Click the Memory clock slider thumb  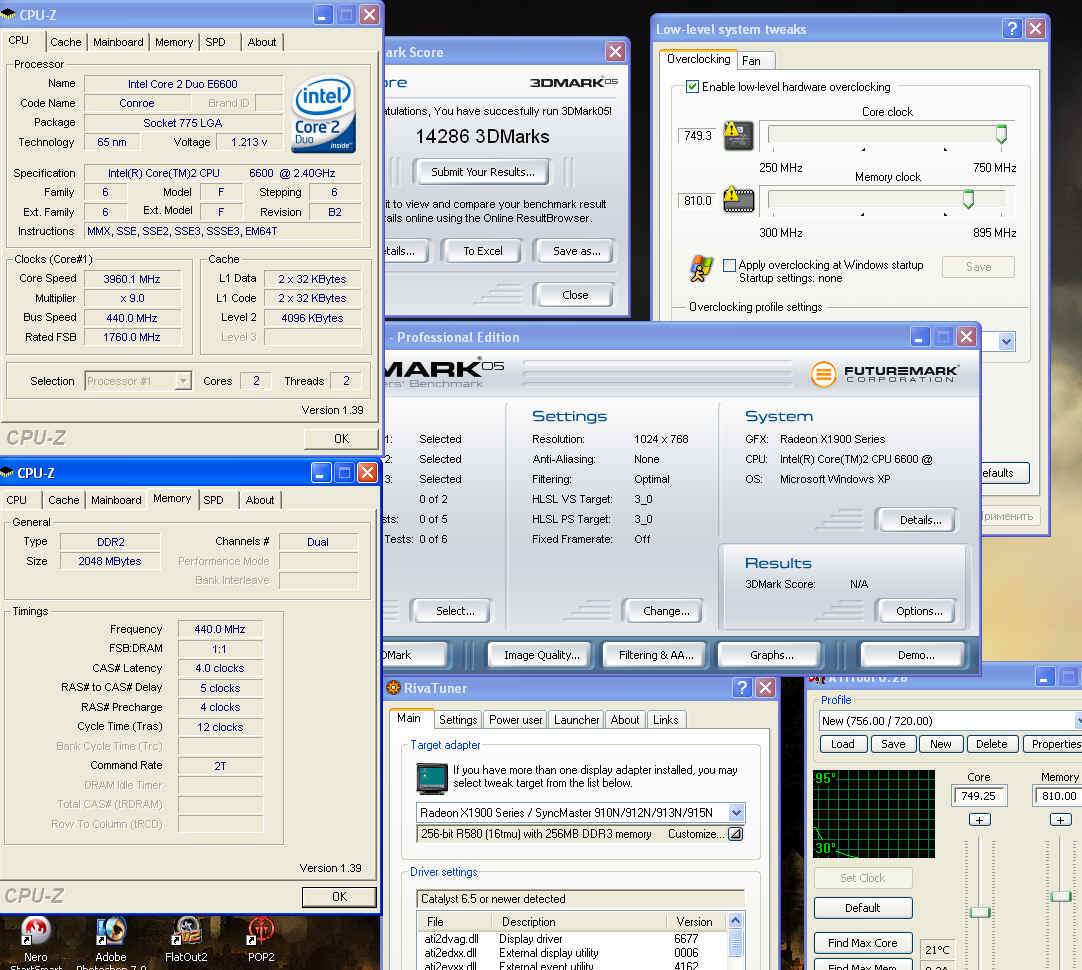point(968,199)
